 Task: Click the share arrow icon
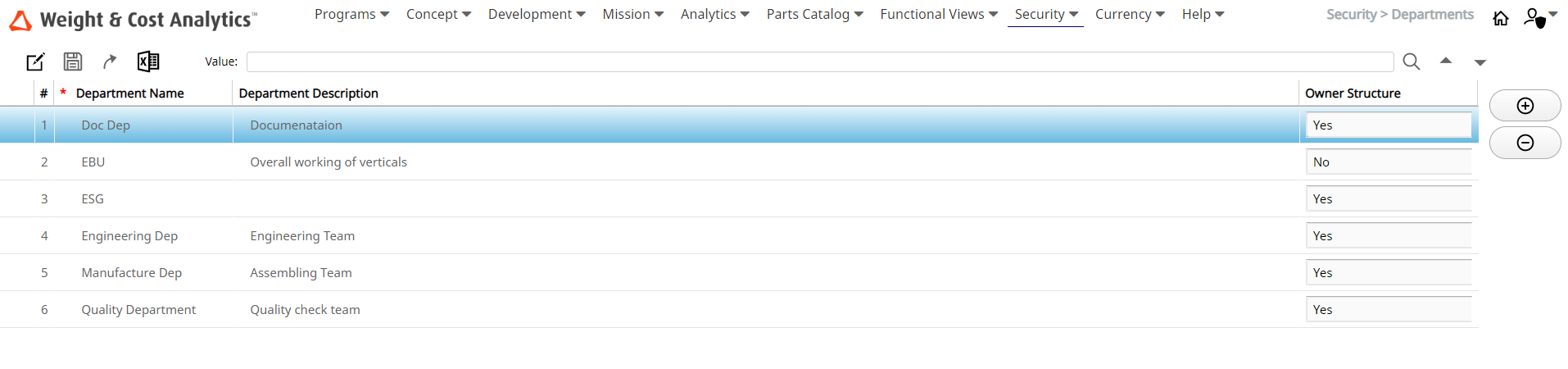click(x=110, y=61)
